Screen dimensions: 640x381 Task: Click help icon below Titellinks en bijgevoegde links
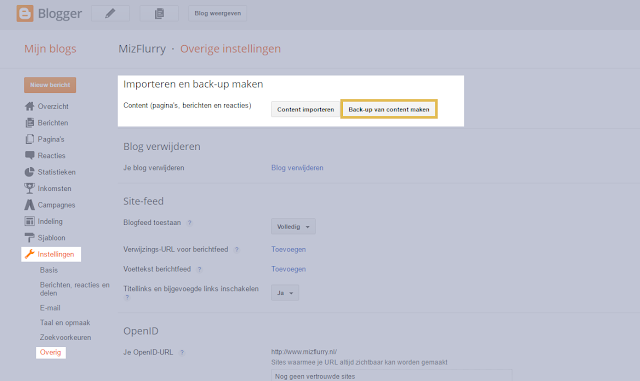point(127,297)
